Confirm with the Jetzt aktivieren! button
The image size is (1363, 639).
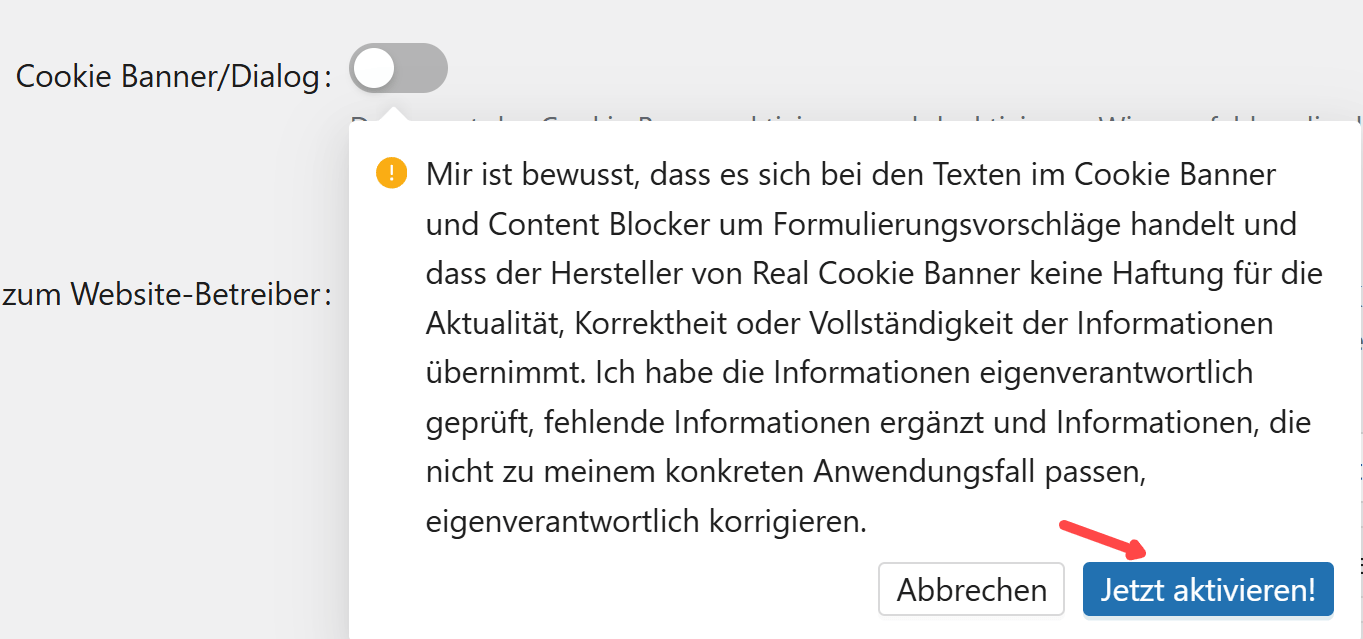pos(1208,589)
